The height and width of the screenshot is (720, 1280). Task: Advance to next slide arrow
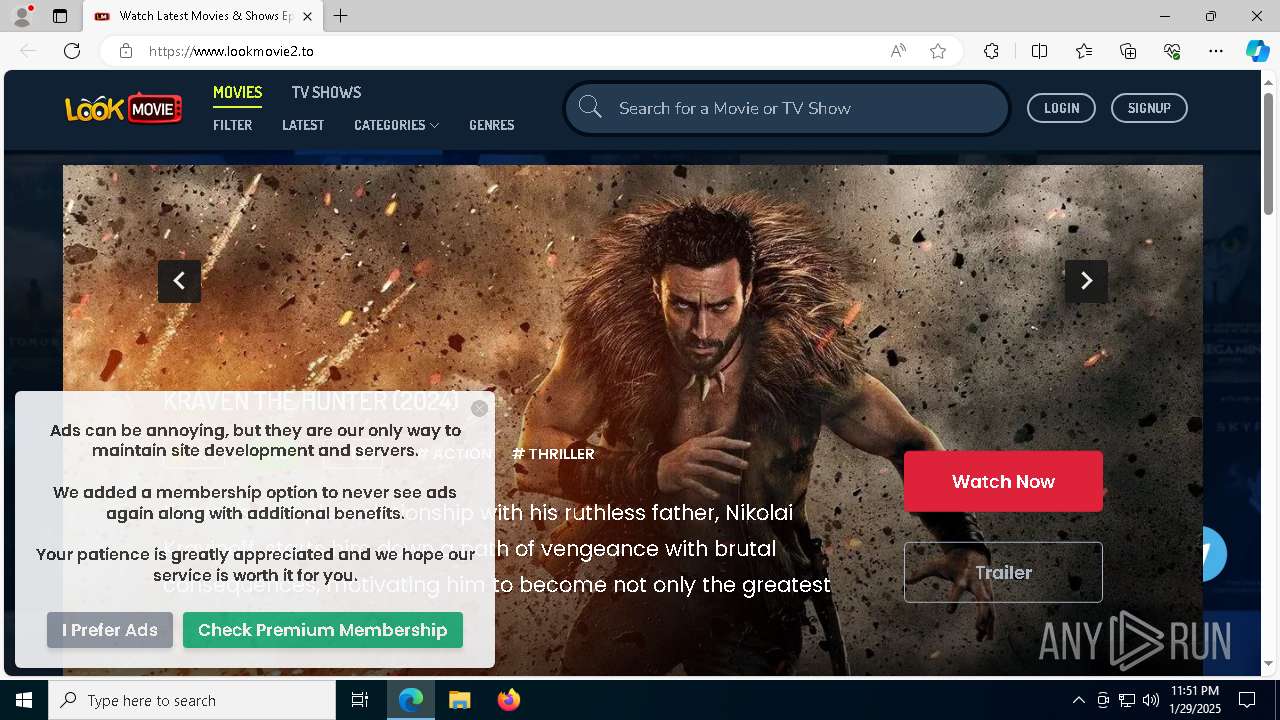click(x=1086, y=281)
